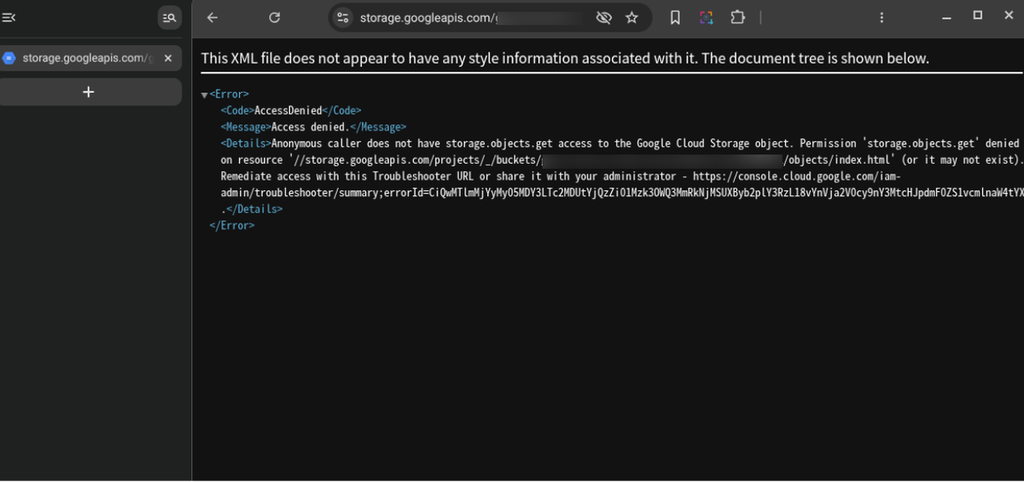The image size is (1024, 482).
Task: Bookmark this page with the star
Action: 632,18
